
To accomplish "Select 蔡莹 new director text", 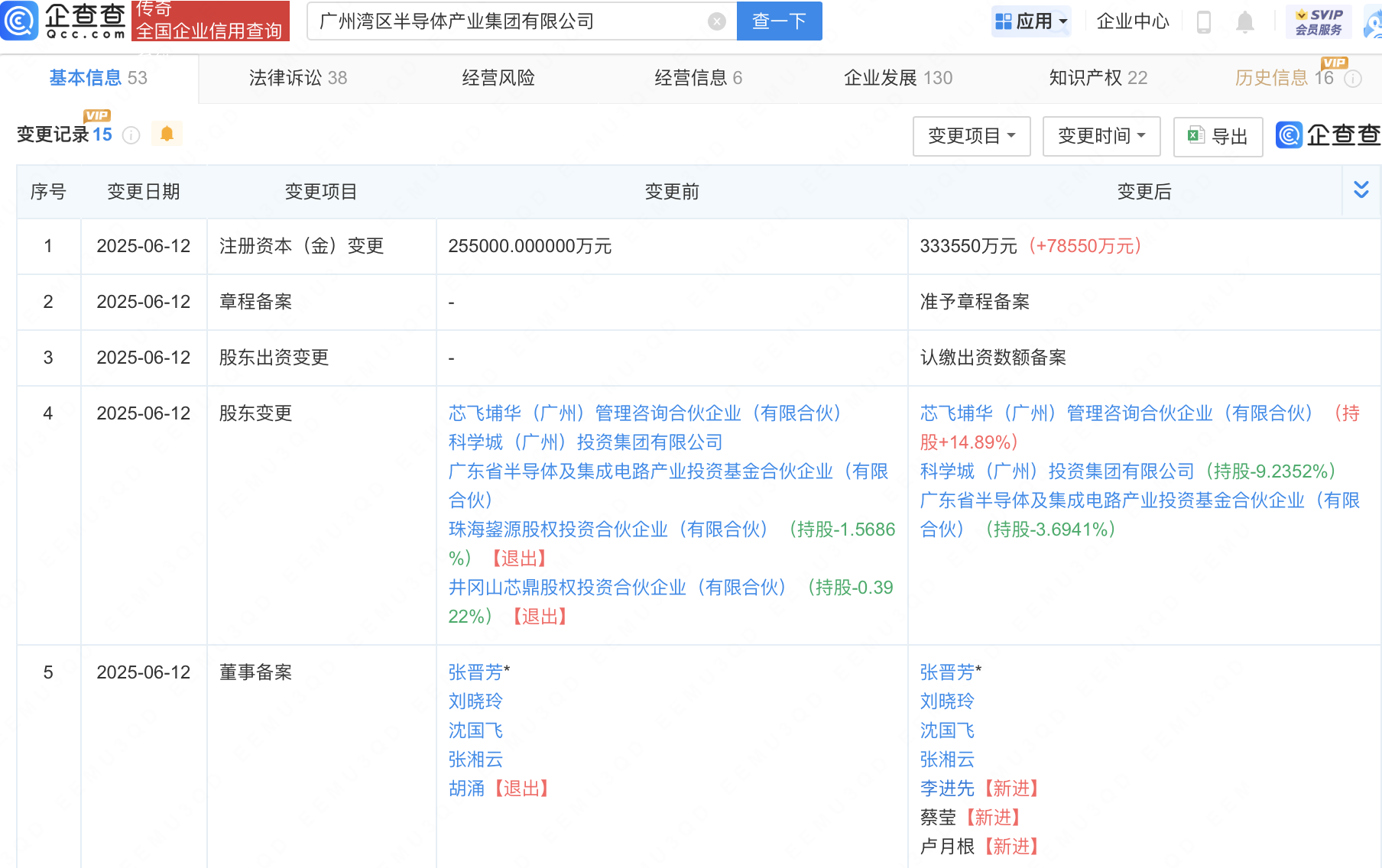I will (x=938, y=818).
